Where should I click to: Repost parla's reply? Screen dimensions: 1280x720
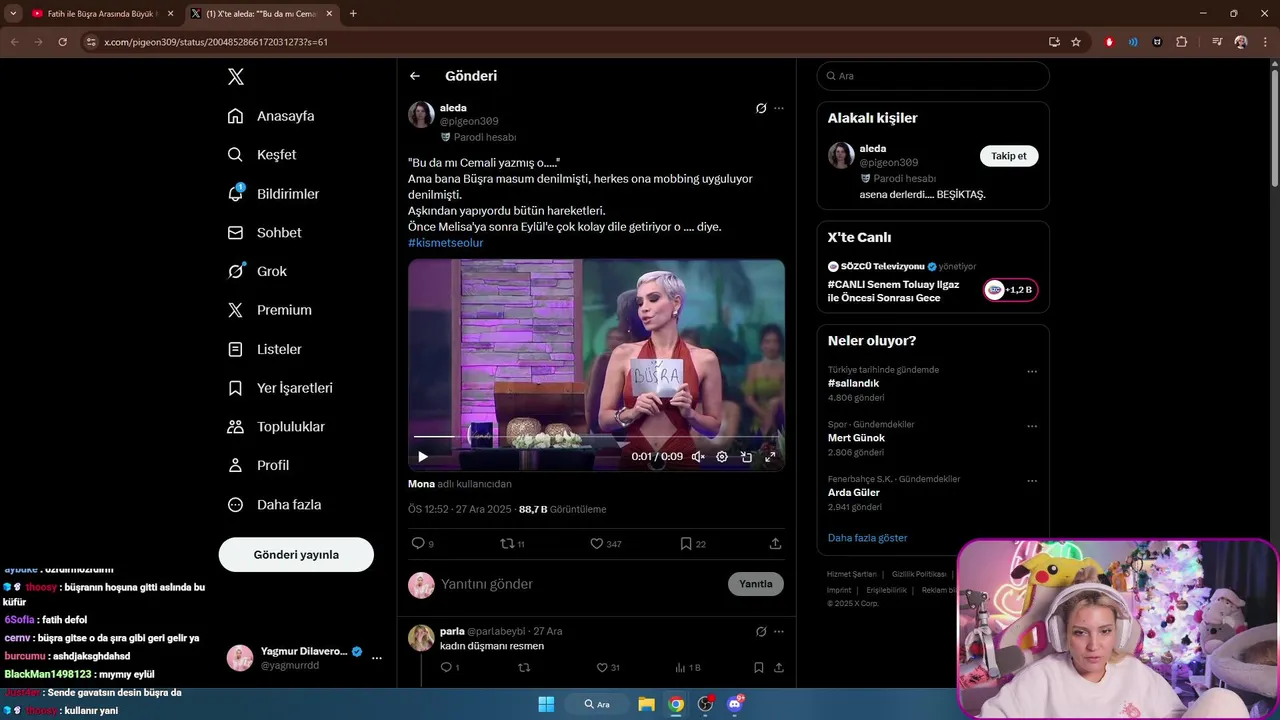point(524,668)
